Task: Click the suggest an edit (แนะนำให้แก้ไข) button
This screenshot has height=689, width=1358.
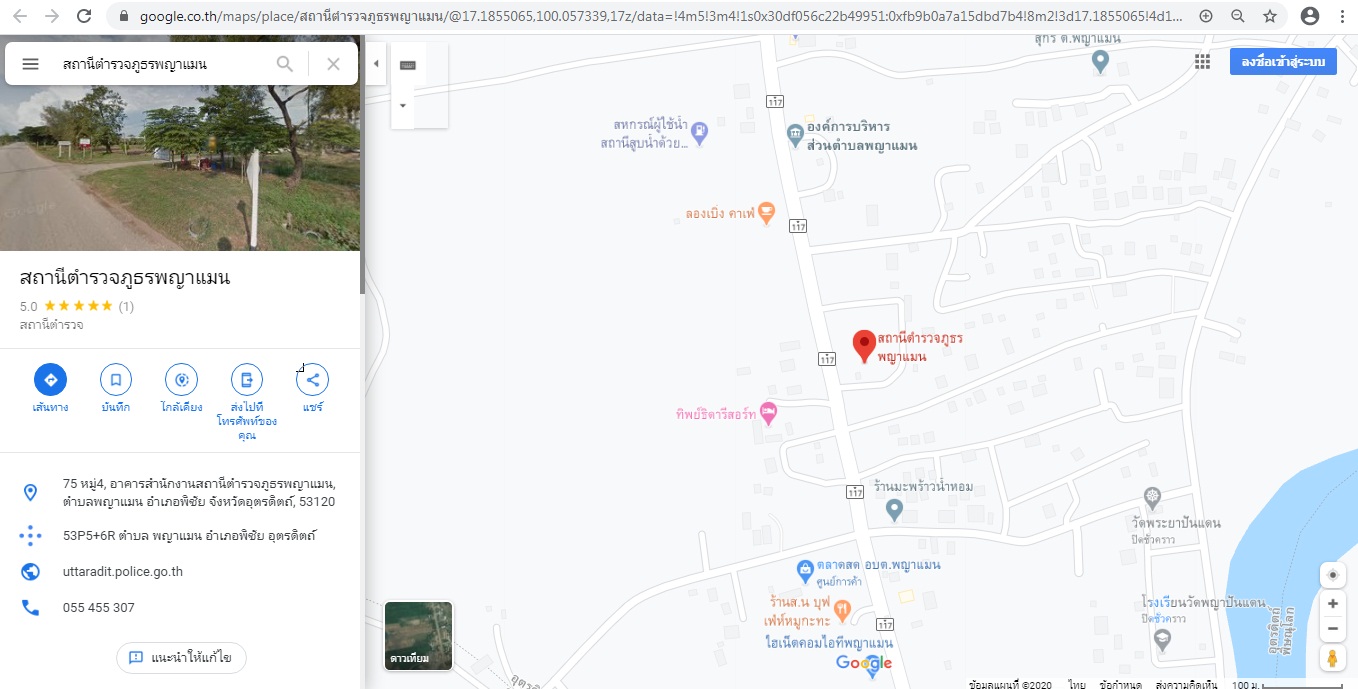Action: 181,658
